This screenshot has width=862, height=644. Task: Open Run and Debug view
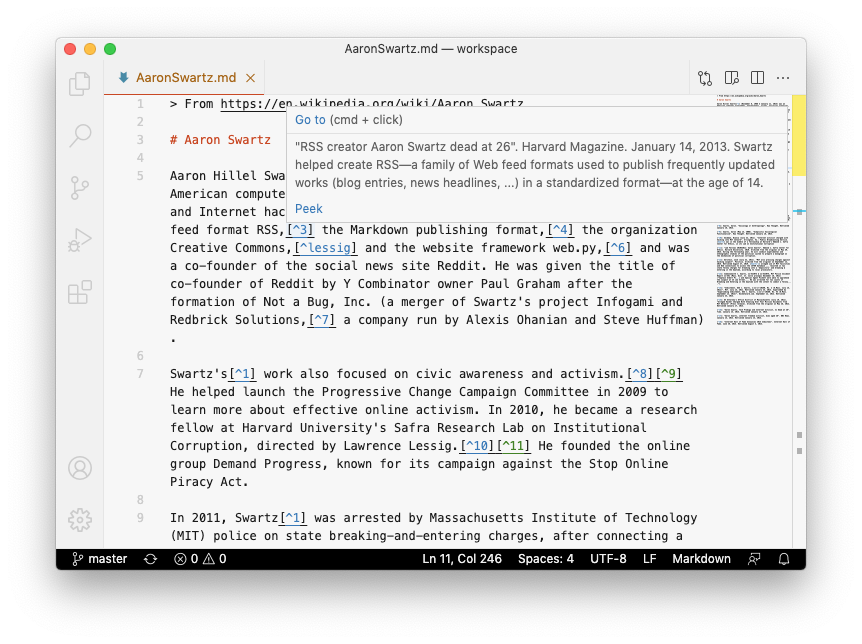80,240
